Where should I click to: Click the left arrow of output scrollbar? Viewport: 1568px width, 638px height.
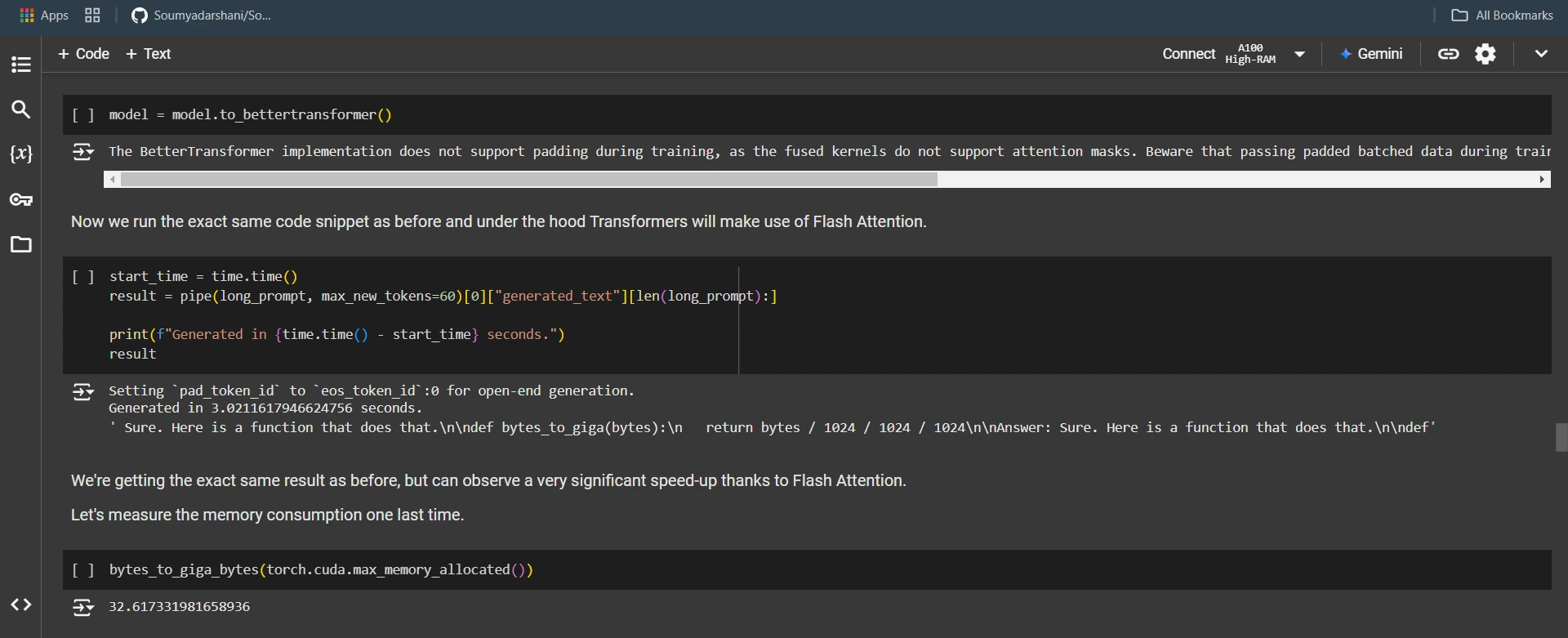[x=112, y=180]
